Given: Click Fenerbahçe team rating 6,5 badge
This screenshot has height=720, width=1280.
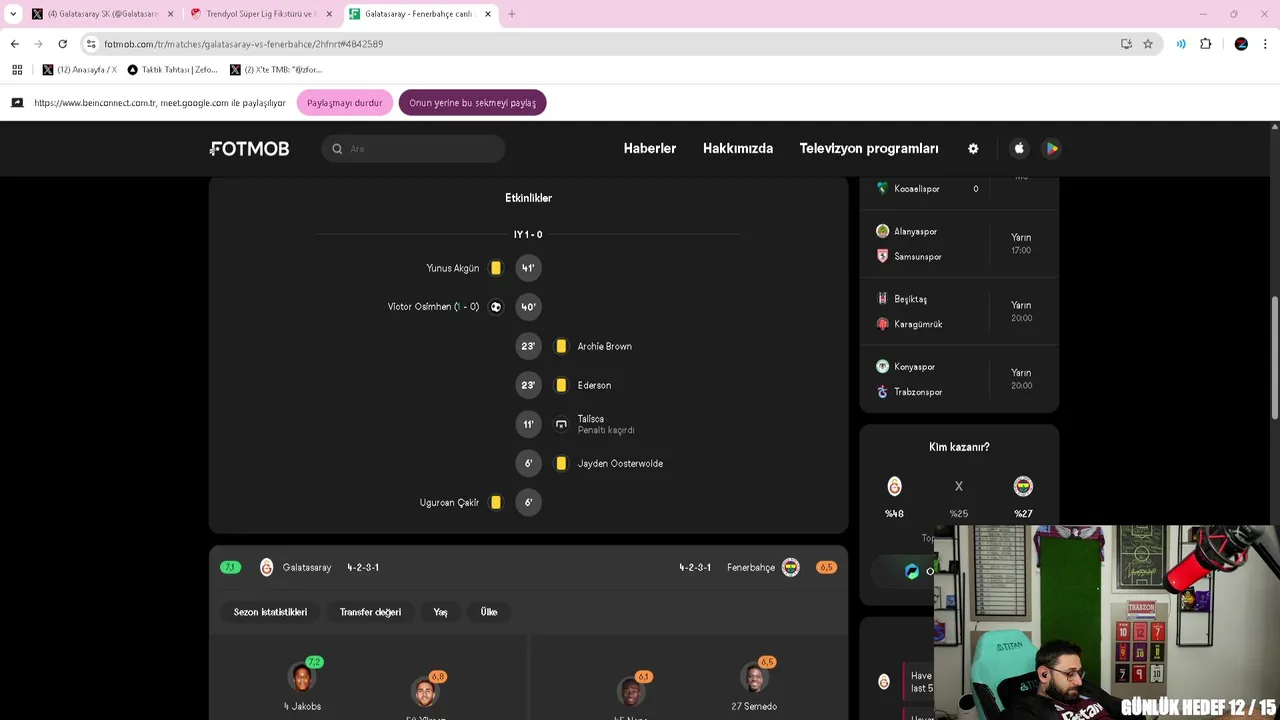Looking at the screenshot, I should point(826,567).
